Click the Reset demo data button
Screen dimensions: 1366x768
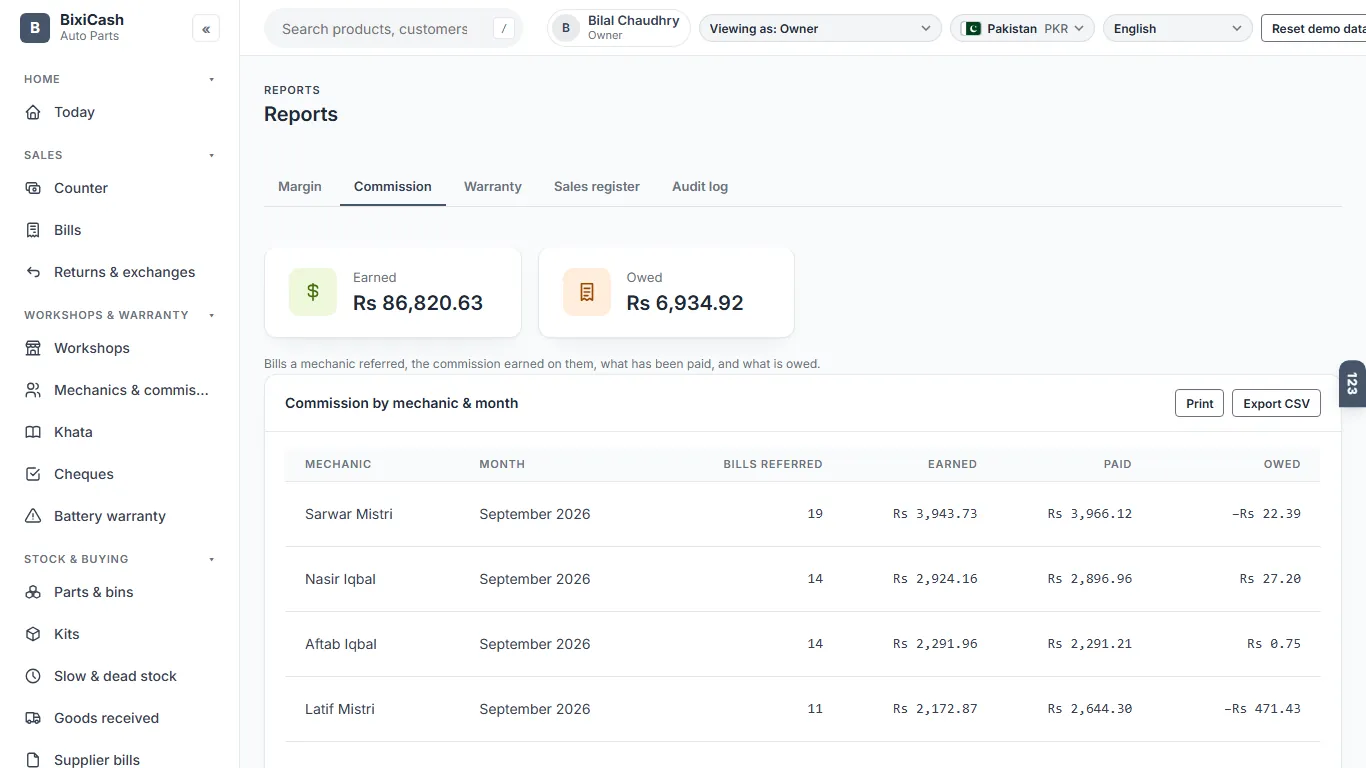pos(1313,29)
